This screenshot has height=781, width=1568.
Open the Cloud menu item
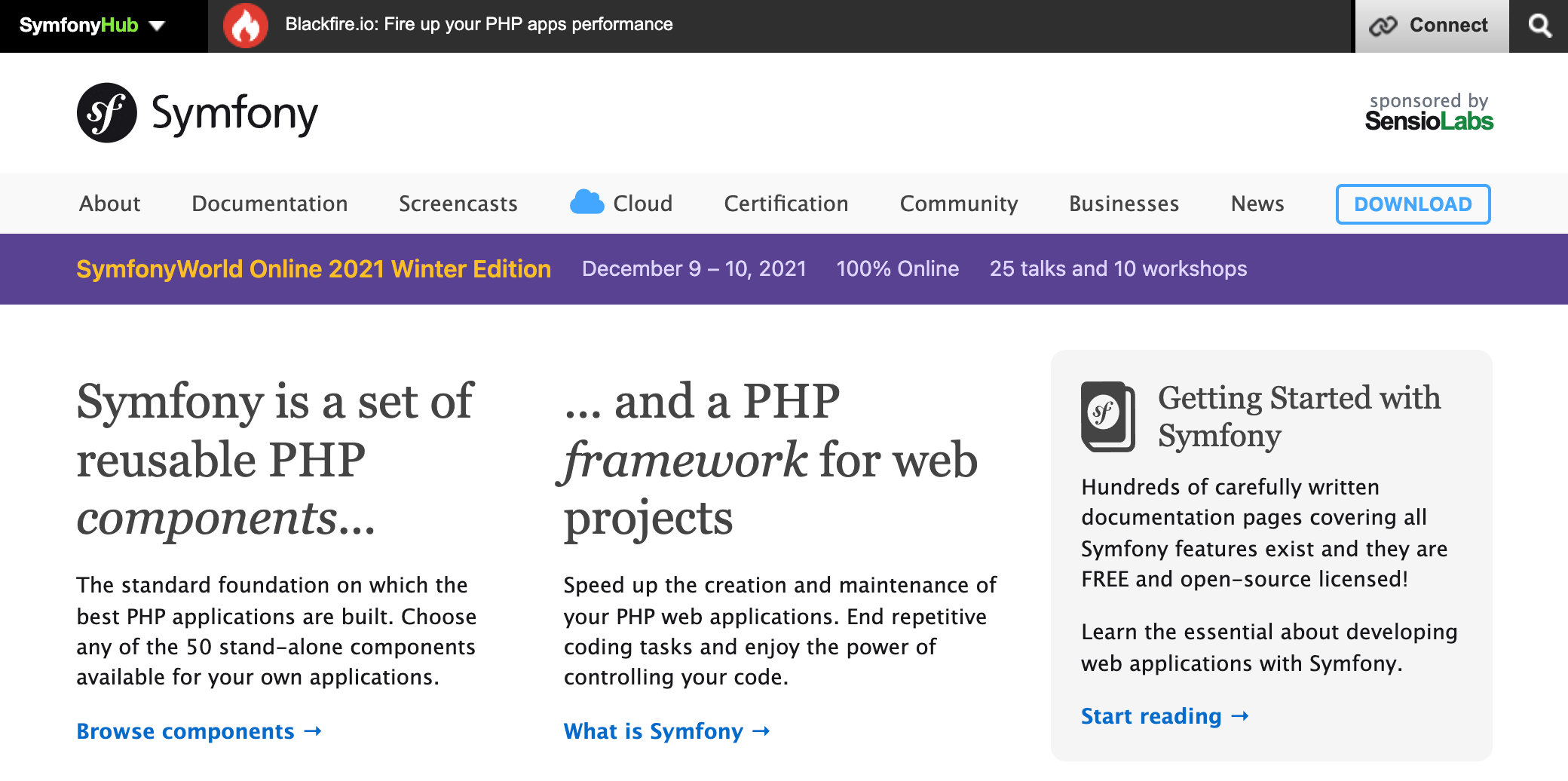click(642, 204)
